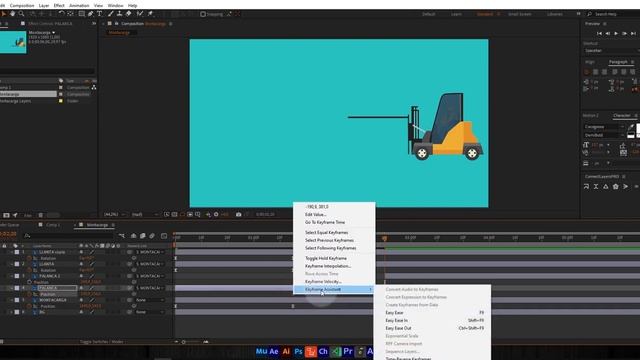Viewport: 640px width, 360px height.
Task: Switch to the Libraries workspace
Action: coord(555,14)
